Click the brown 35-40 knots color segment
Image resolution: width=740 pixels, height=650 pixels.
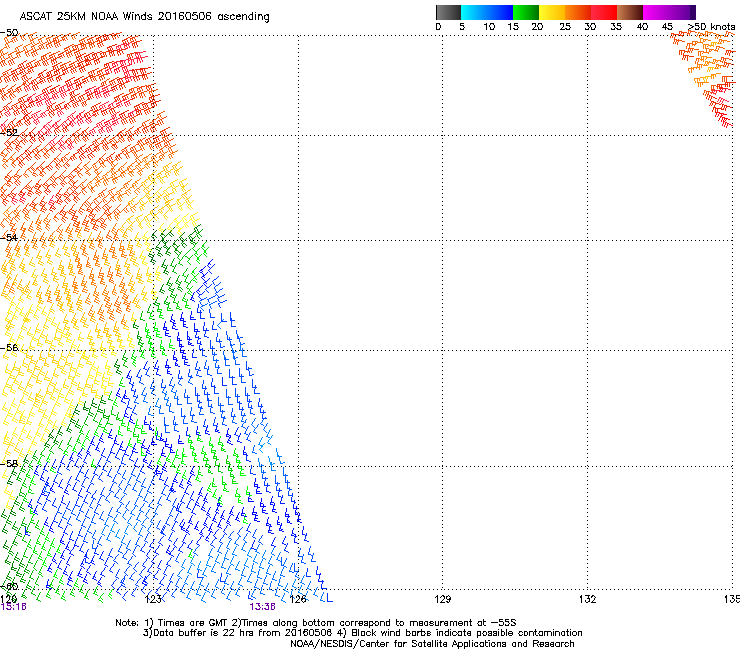pyautogui.click(x=630, y=12)
